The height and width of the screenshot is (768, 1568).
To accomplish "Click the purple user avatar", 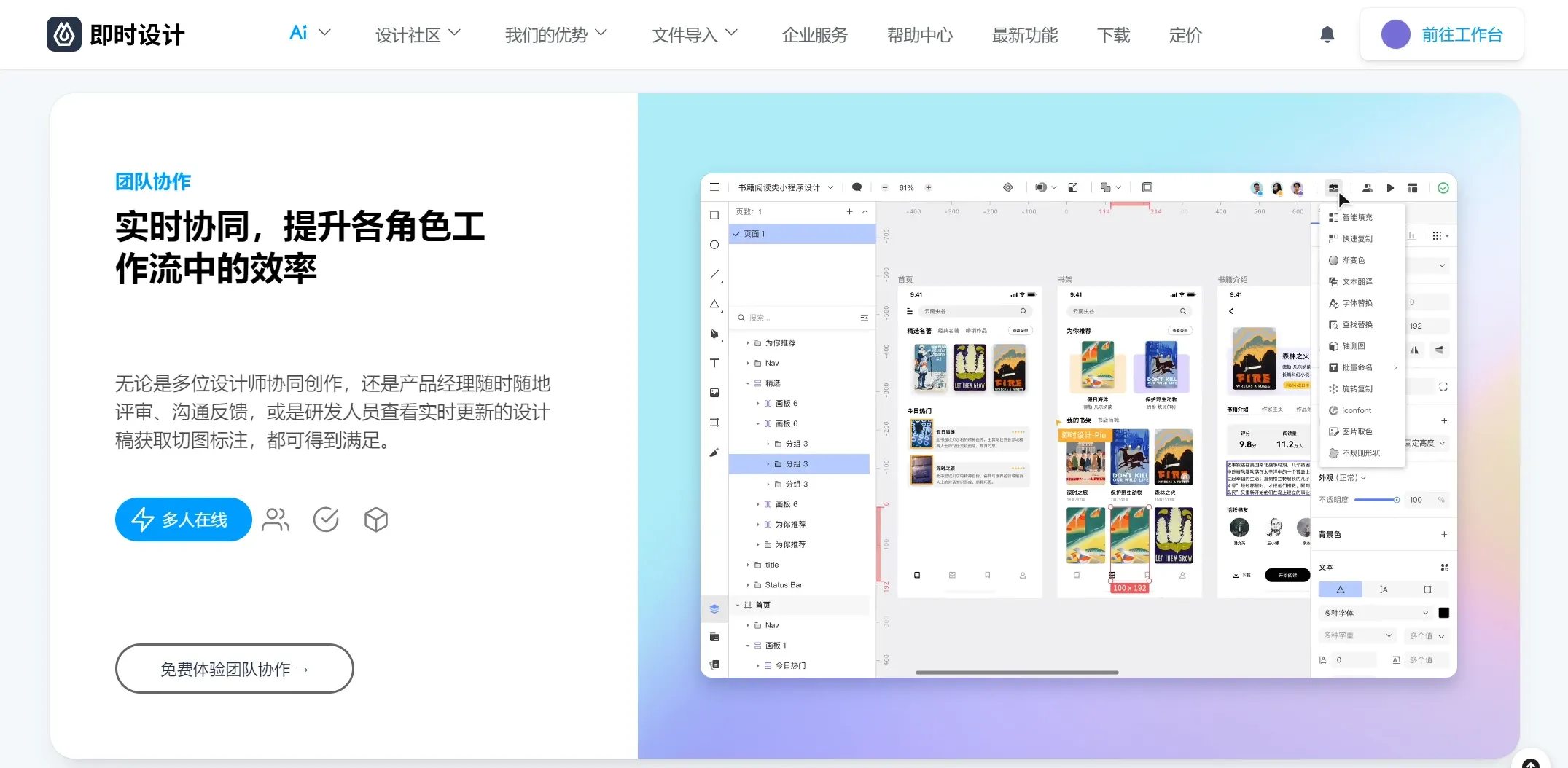I will tap(1395, 34).
